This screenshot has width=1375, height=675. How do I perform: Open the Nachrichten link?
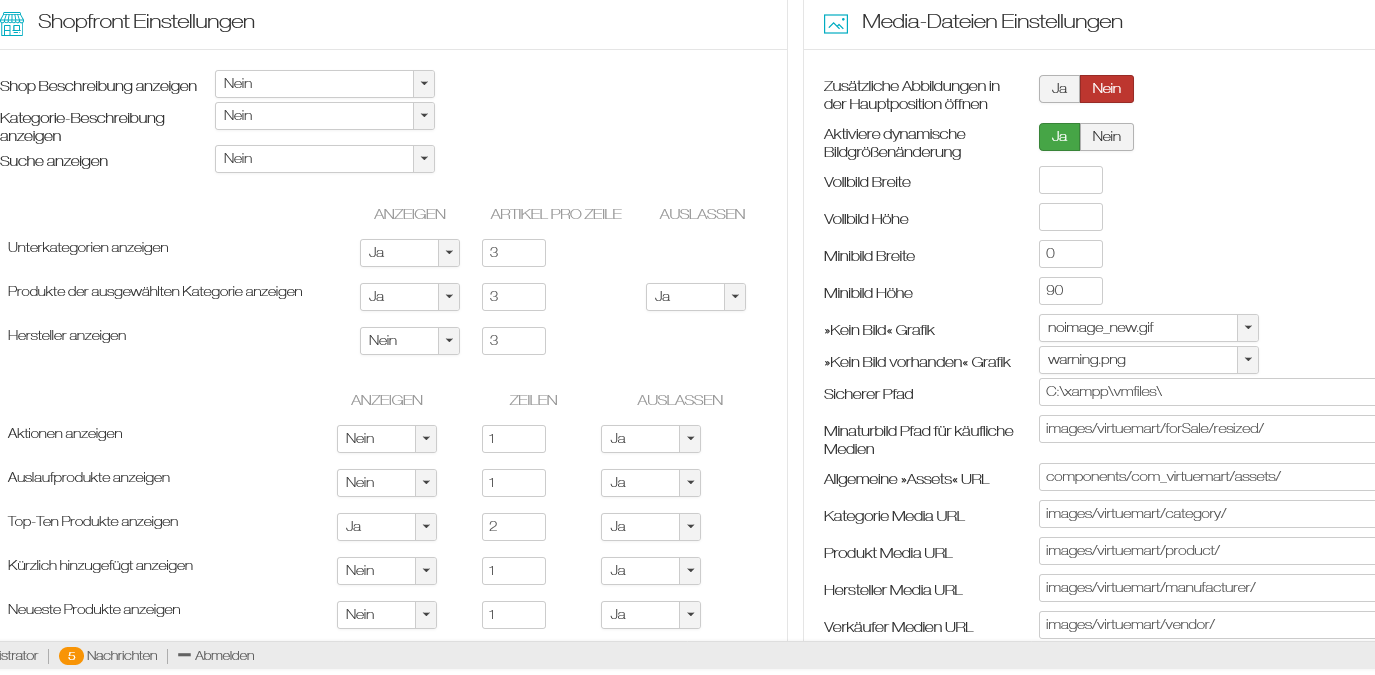pos(122,656)
